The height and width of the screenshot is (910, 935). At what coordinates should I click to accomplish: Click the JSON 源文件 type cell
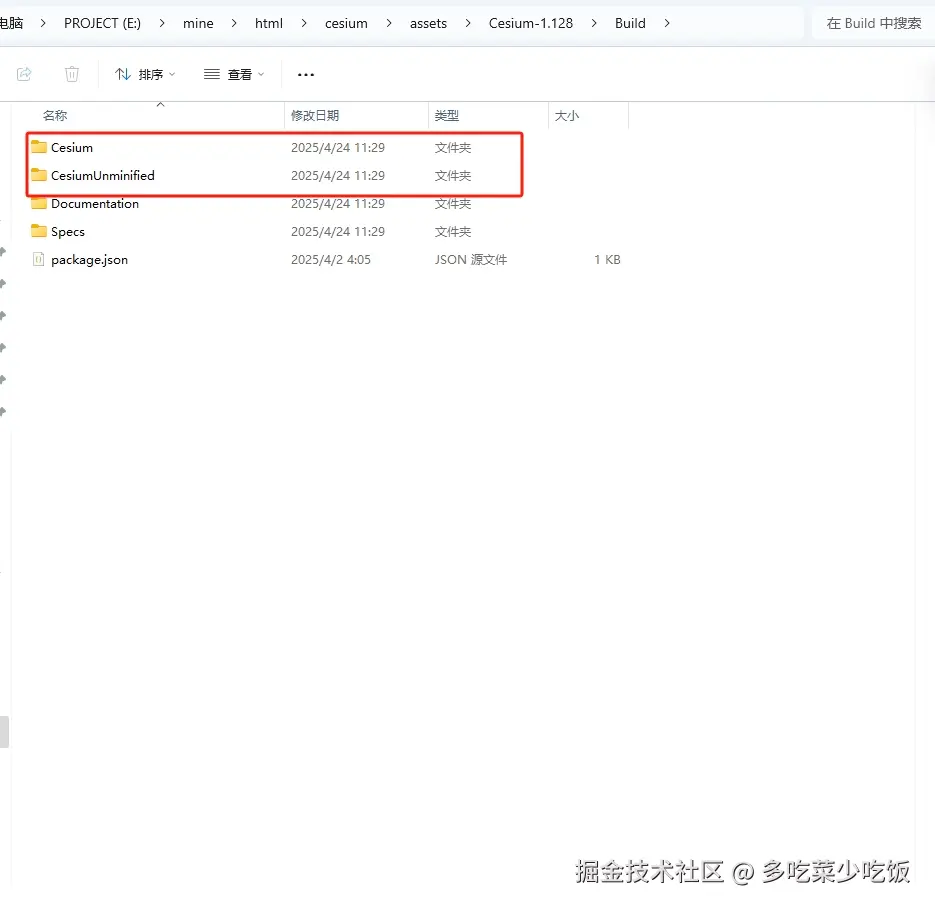click(470, 259)
